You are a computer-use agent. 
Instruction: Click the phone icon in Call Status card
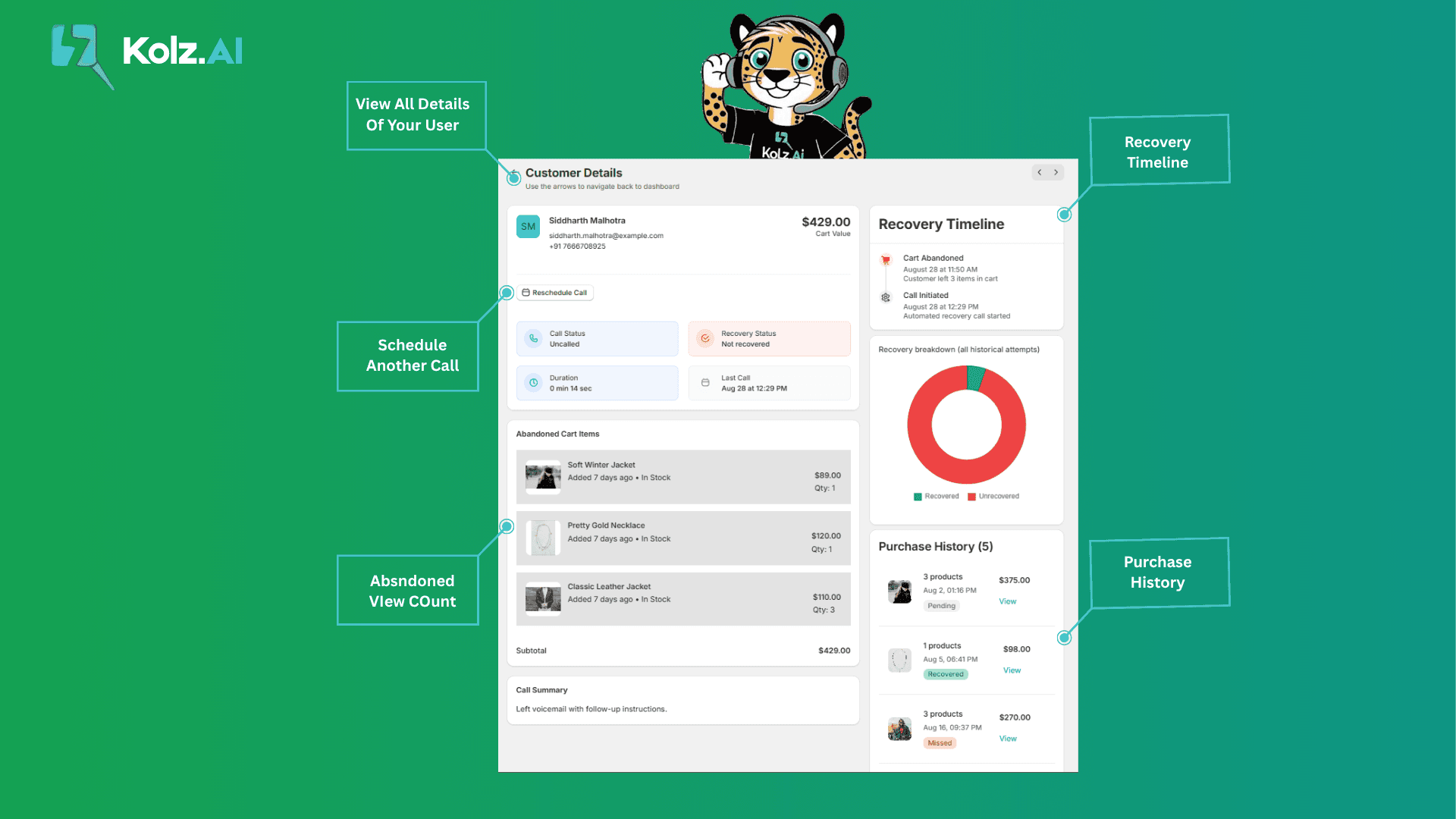tap(535, 338)
